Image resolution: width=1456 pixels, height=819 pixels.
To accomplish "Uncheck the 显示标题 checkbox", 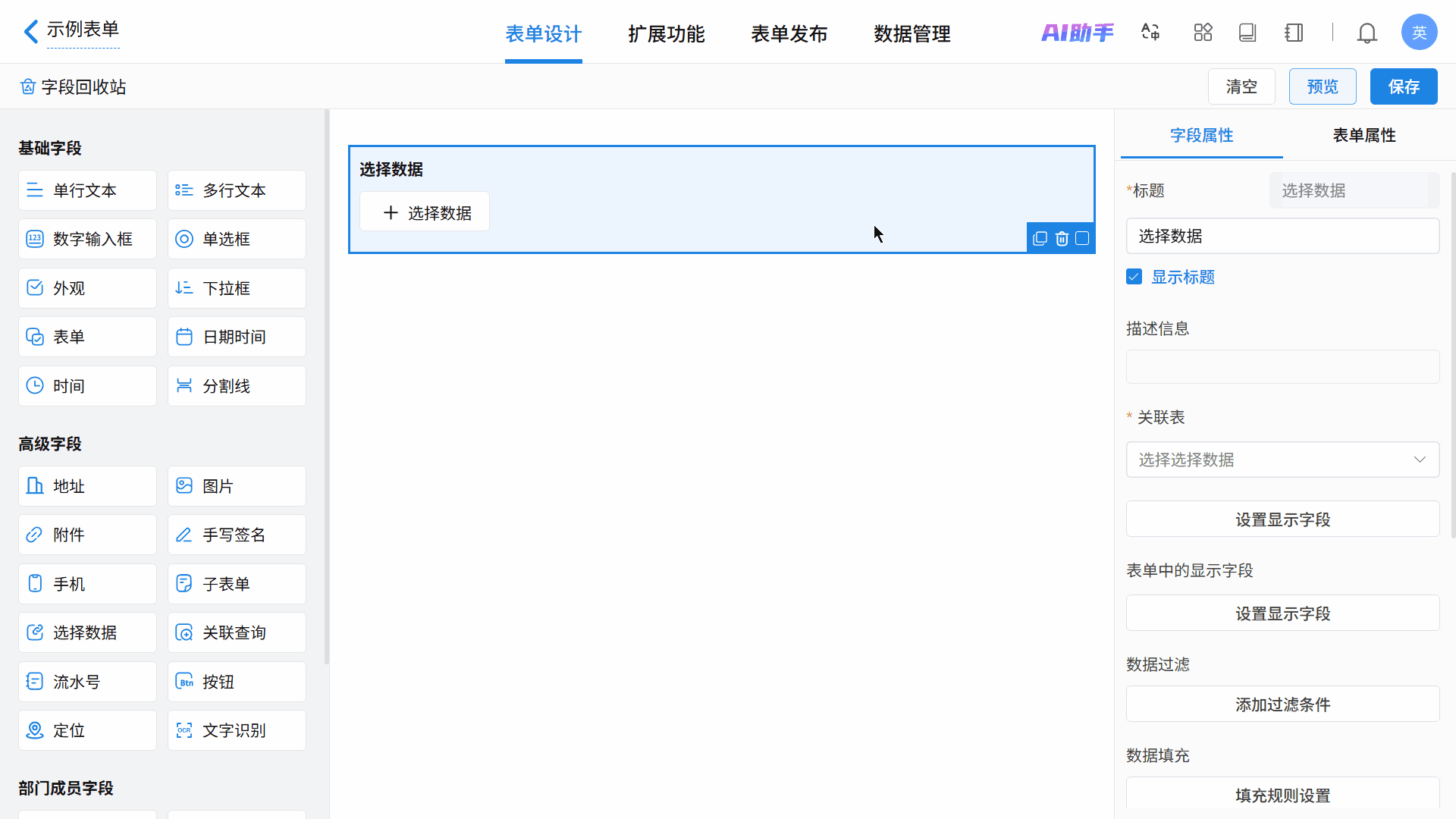I will pyautogui.click(x=1134, y=277).
